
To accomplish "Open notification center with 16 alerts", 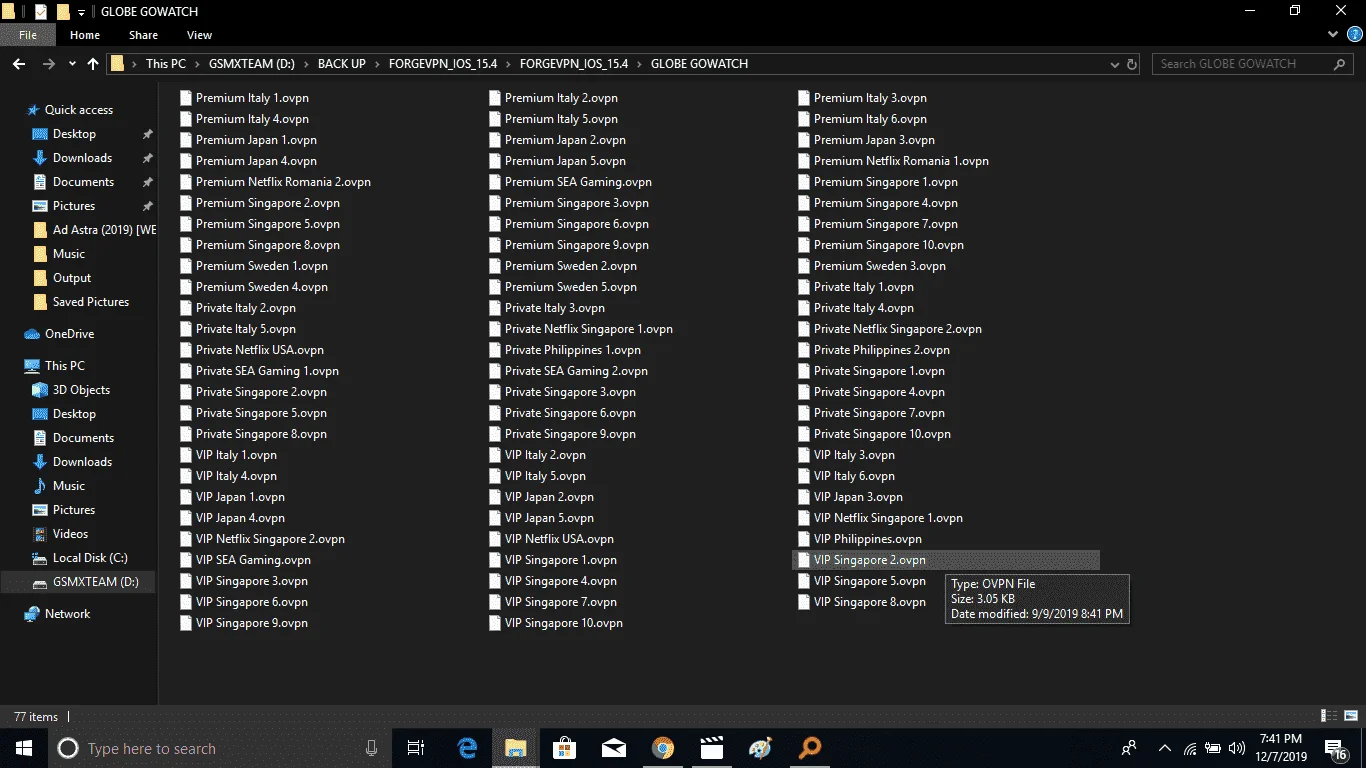I will 1335,748.
